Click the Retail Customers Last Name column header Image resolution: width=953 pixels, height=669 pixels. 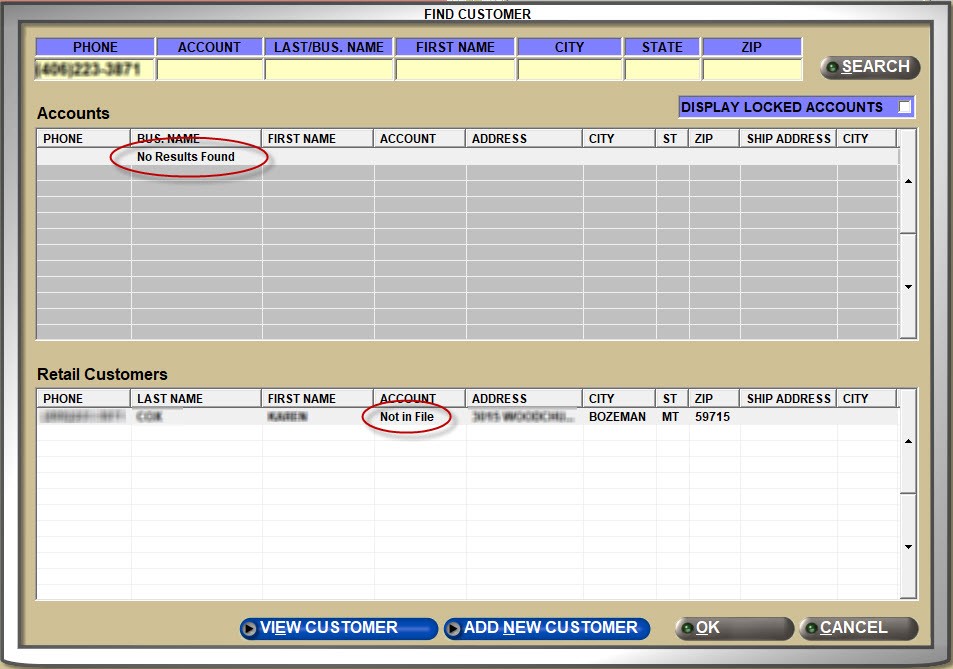tap(196, 399)
